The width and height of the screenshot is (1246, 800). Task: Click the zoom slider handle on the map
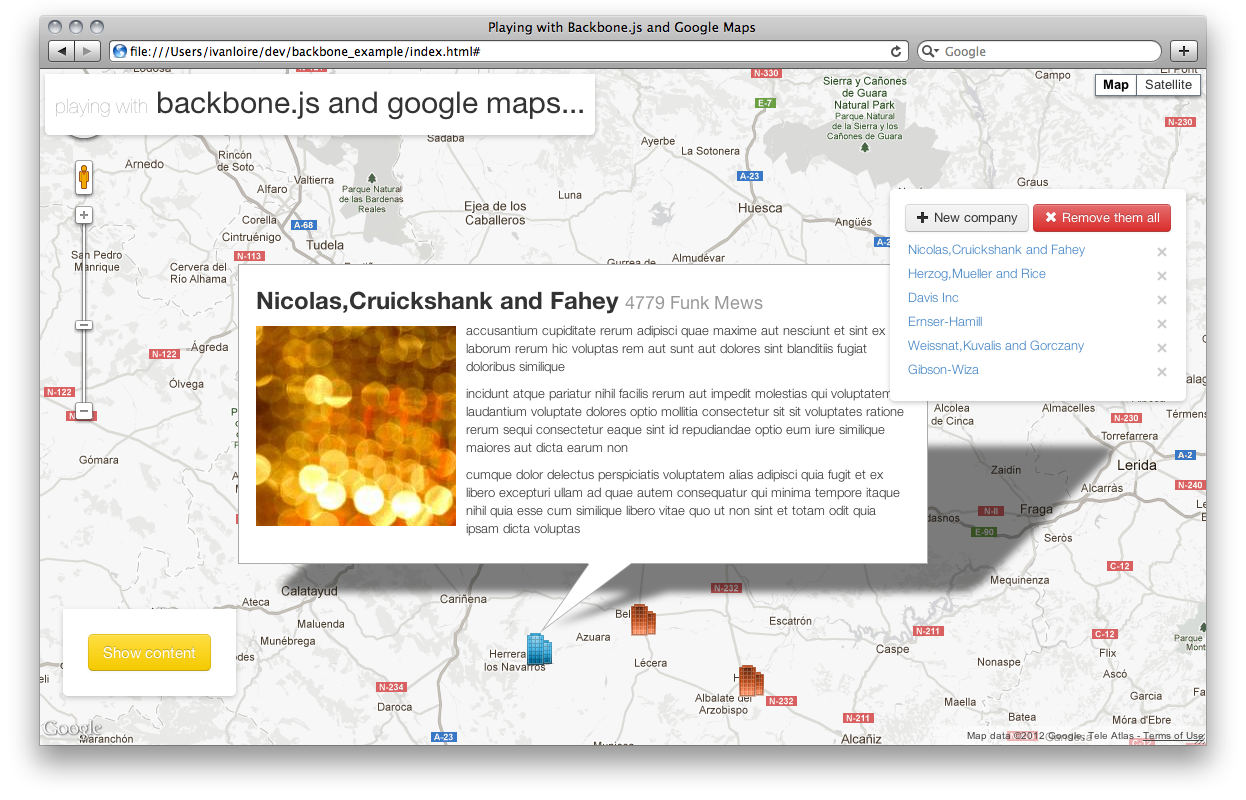[x=85, y=325]
